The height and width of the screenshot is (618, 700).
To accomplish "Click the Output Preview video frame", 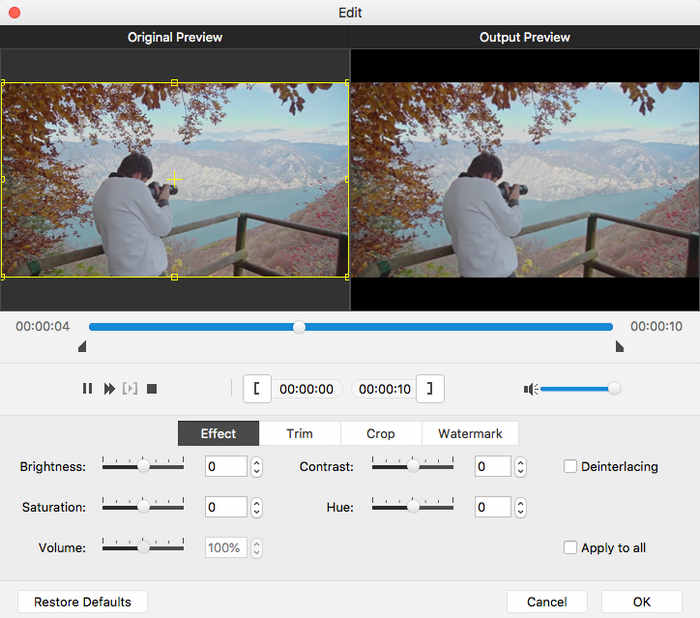I will click(x=525, y=180).
